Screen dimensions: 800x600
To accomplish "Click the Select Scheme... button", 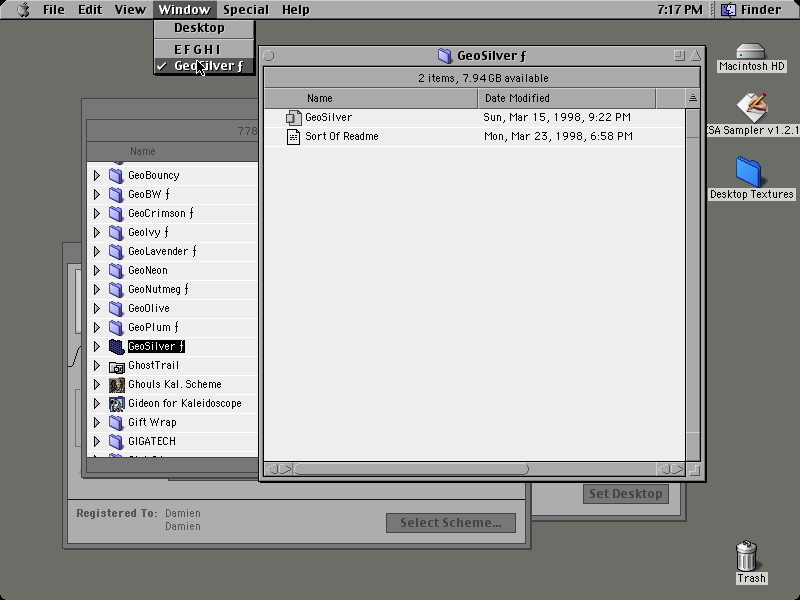I will pyautogui.click(x=451, y=522).
